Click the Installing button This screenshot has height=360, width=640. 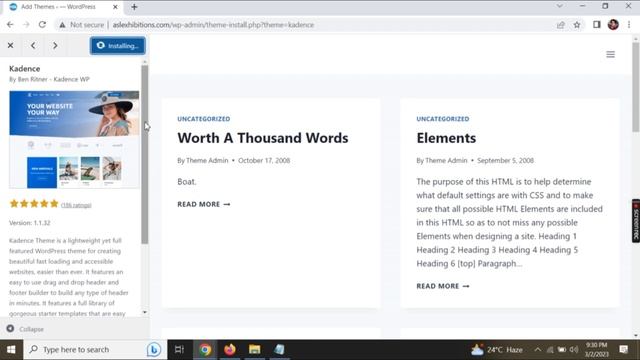point(118,46)
